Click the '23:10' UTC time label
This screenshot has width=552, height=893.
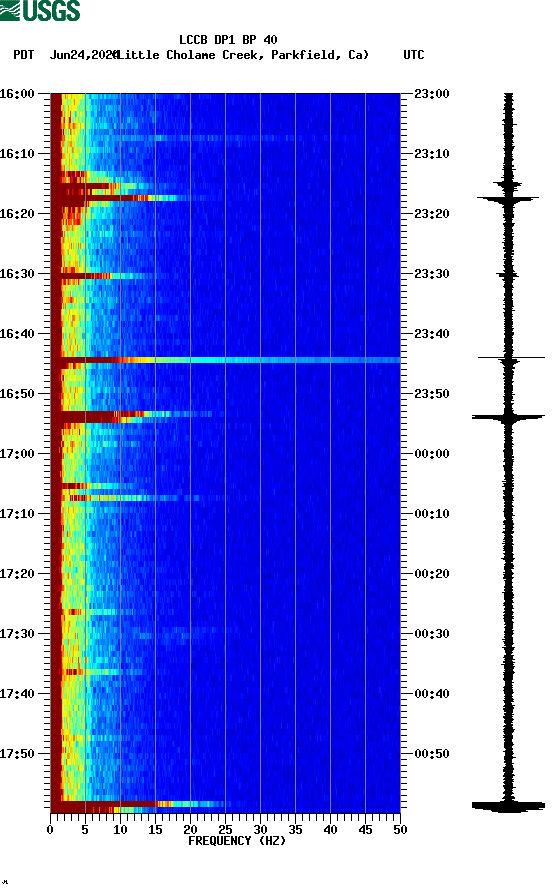pos(432,154)
